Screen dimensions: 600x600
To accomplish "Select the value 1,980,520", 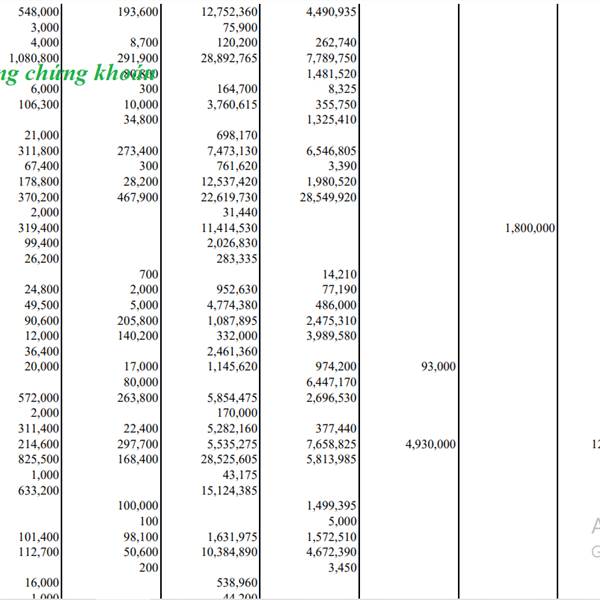I will pyautogui.click(x=331, y=181).
